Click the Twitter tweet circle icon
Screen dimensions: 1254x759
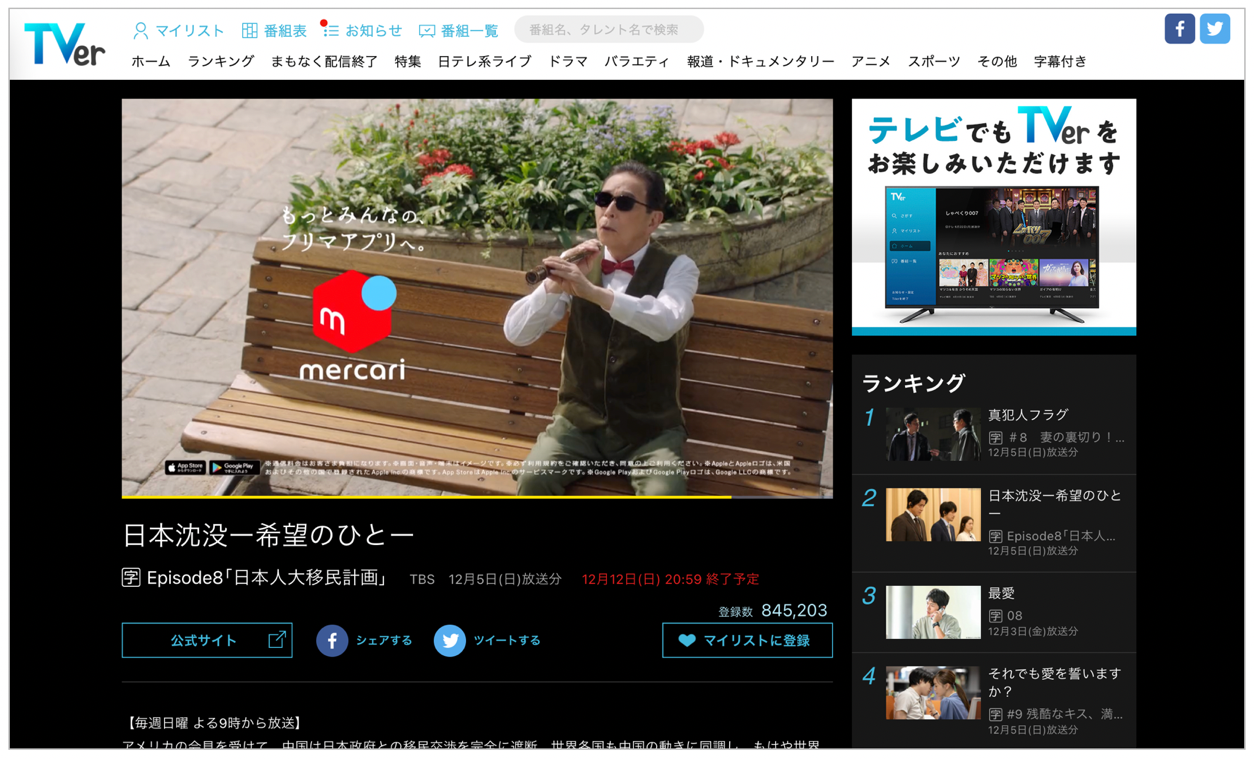point(449,641)
